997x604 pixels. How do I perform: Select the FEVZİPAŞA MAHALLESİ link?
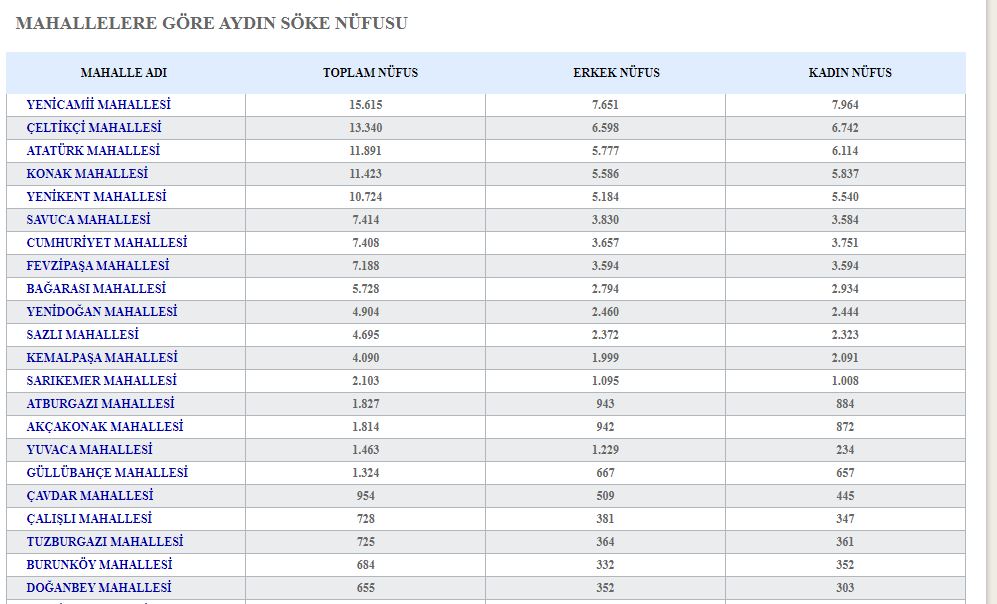point(98,265)
